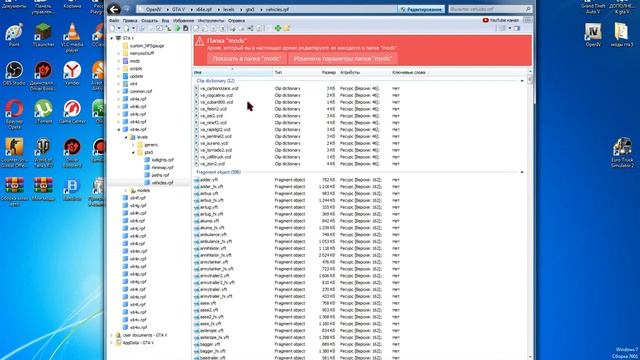Image resolution: width=640 pixels, height=360 pixels.
Task: Open the World of Tanks desktop shortcut
Action: point(43,152)
